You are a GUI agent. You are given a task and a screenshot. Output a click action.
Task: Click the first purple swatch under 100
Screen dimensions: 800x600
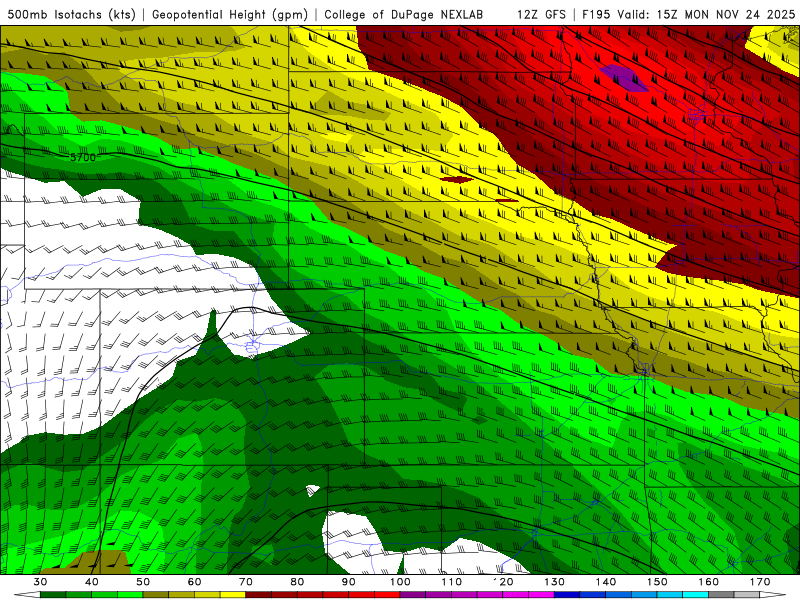413,595
